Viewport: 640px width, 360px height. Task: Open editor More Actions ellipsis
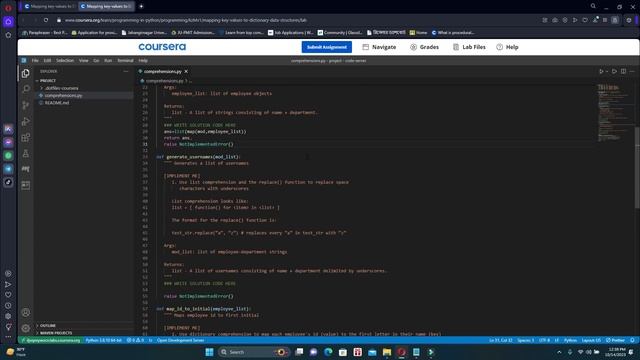tap(632, 71)
